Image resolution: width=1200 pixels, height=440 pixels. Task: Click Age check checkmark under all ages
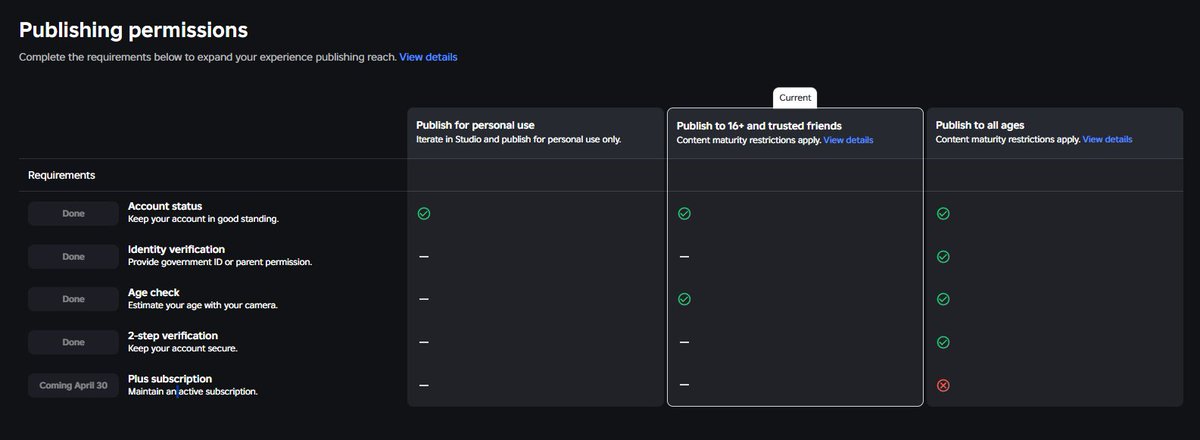[x=943, y=299]
